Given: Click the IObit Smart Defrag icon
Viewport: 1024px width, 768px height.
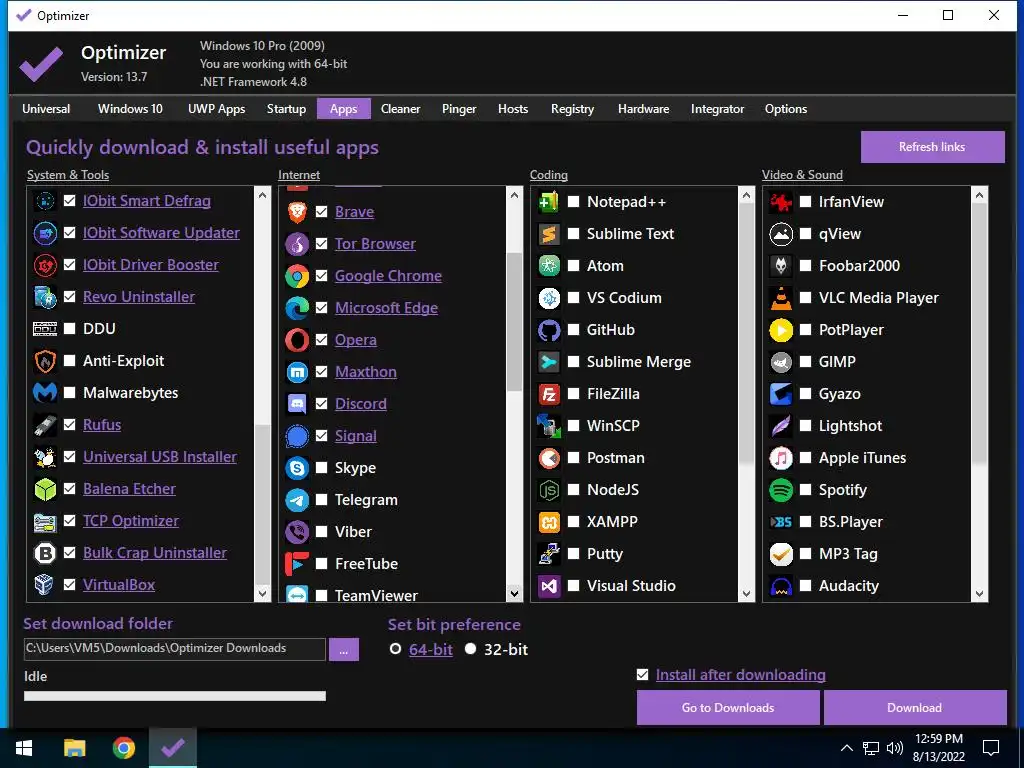Looking at the screenshot, I should click(45, 201).
